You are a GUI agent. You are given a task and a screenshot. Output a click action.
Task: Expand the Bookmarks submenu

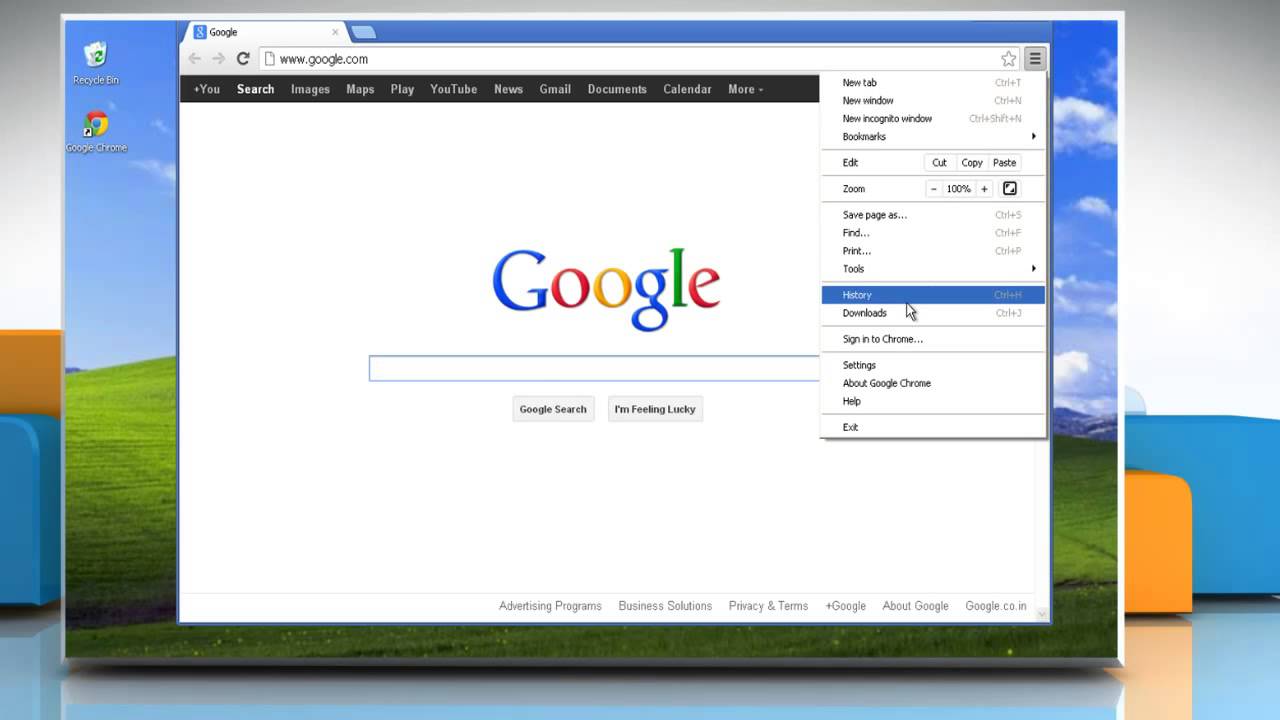[x=933, y=137]
